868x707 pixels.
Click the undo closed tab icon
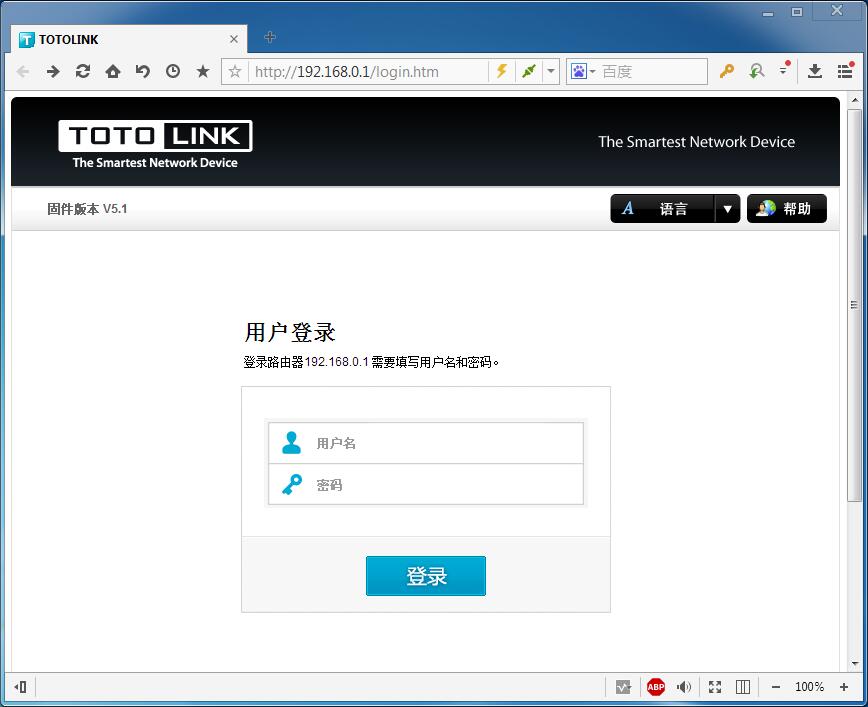143,71
